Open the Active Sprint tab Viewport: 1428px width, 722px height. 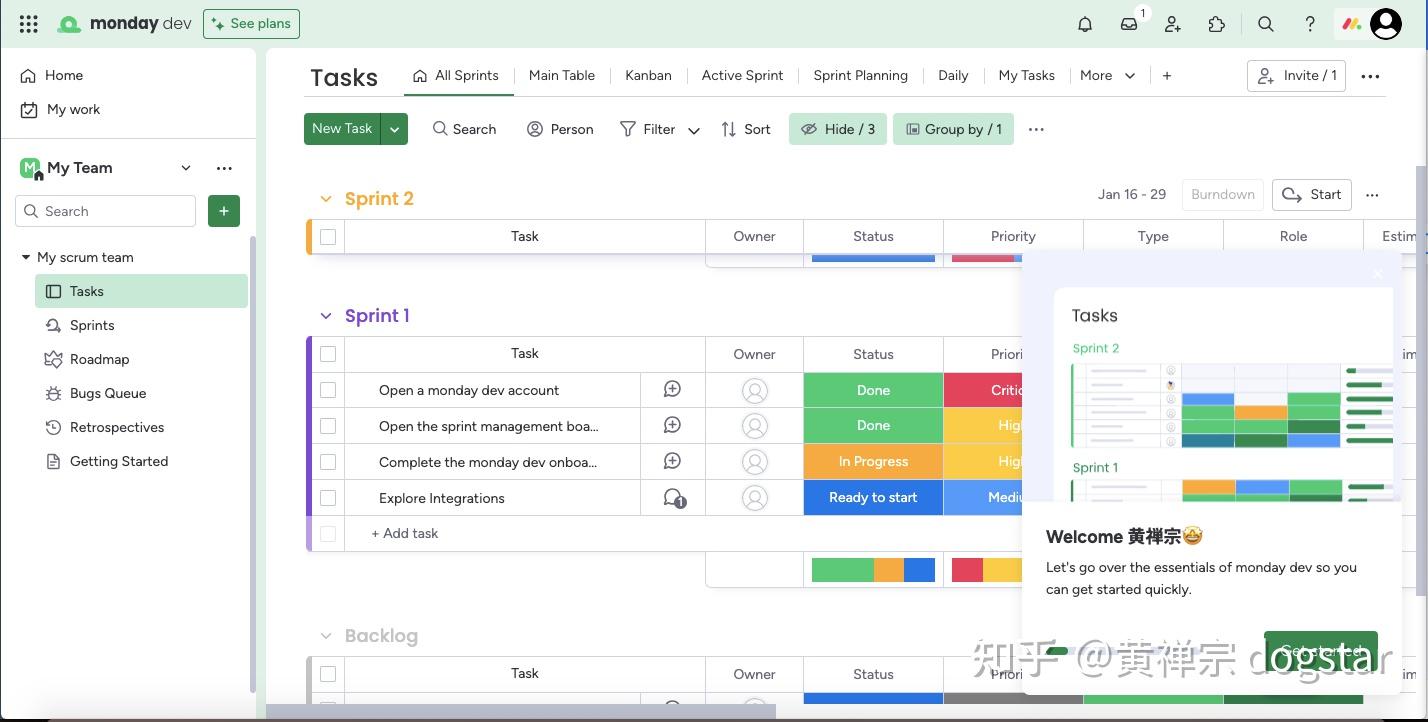coord(743,75)
